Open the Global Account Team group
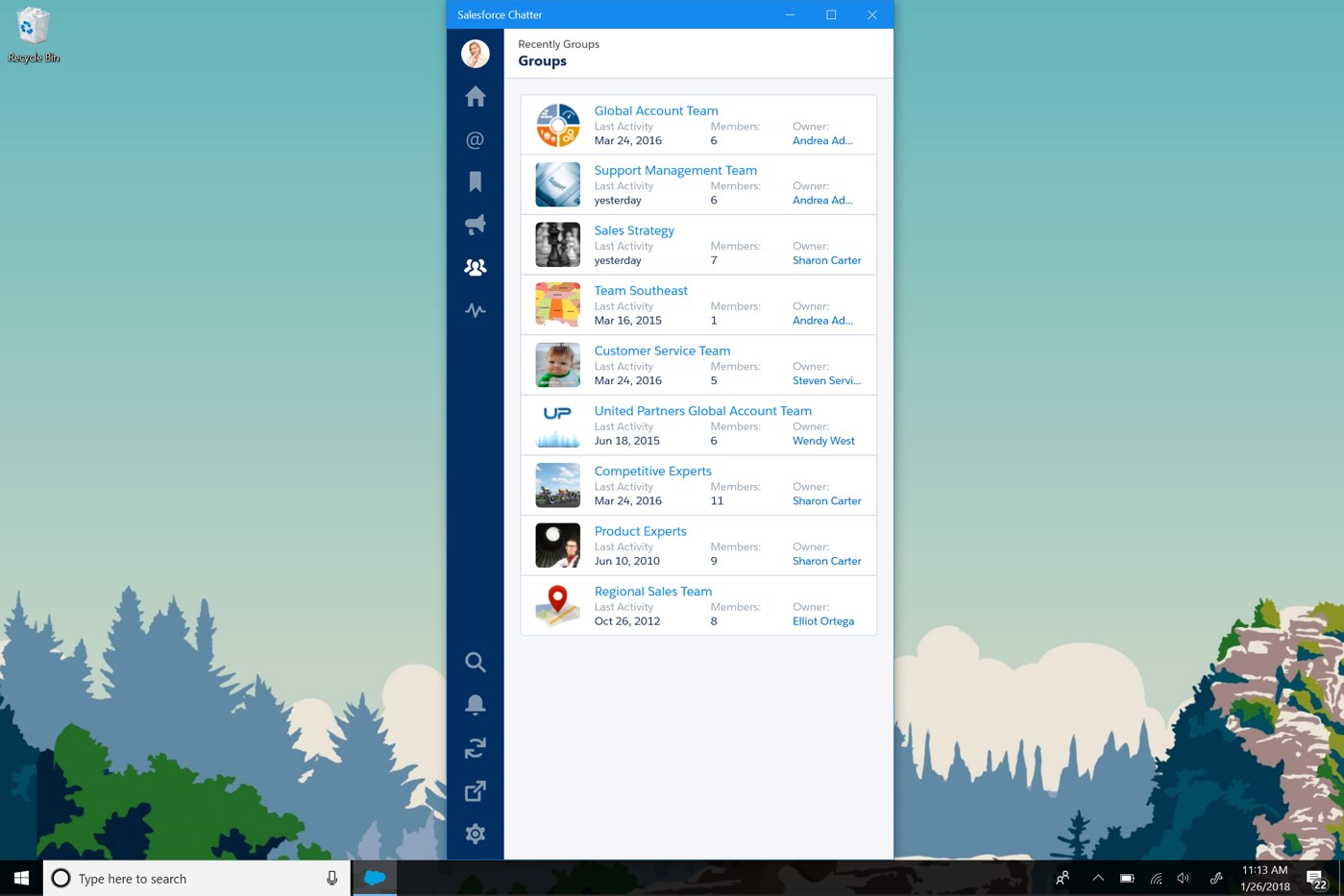The height and width of the screenshot is (896, 1344). coord(656,110)
